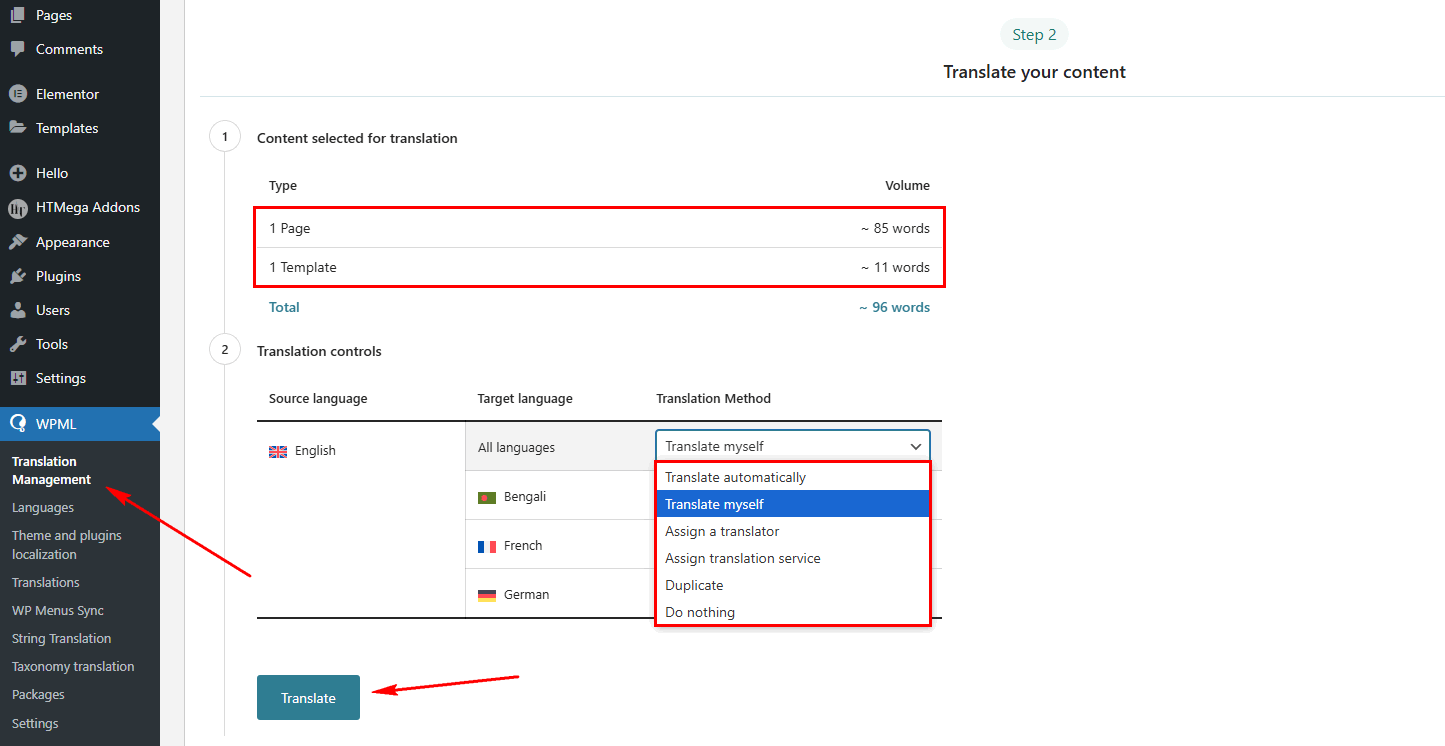Image resolution: width=1445 pixels, height=746 pixels.
Task: Select the Do nothing option
Action: click(x=700, y=612)
